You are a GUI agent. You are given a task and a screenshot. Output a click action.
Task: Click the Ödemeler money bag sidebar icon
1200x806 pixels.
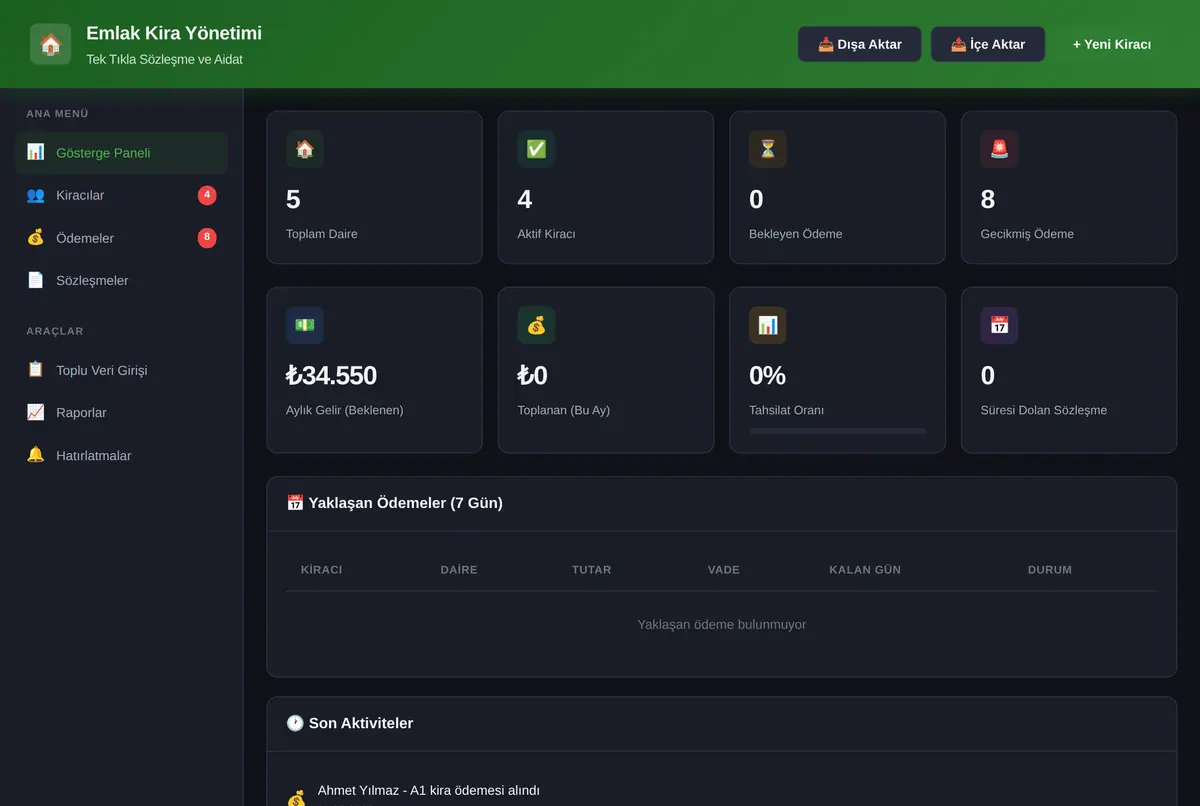click(36, 238)
